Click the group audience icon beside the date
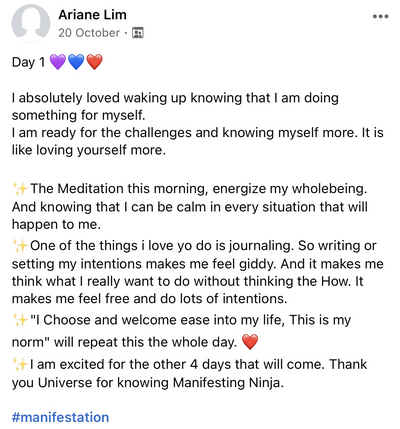Image resolution: width=400 pixels, height=429 pixels. click(138, 33)
